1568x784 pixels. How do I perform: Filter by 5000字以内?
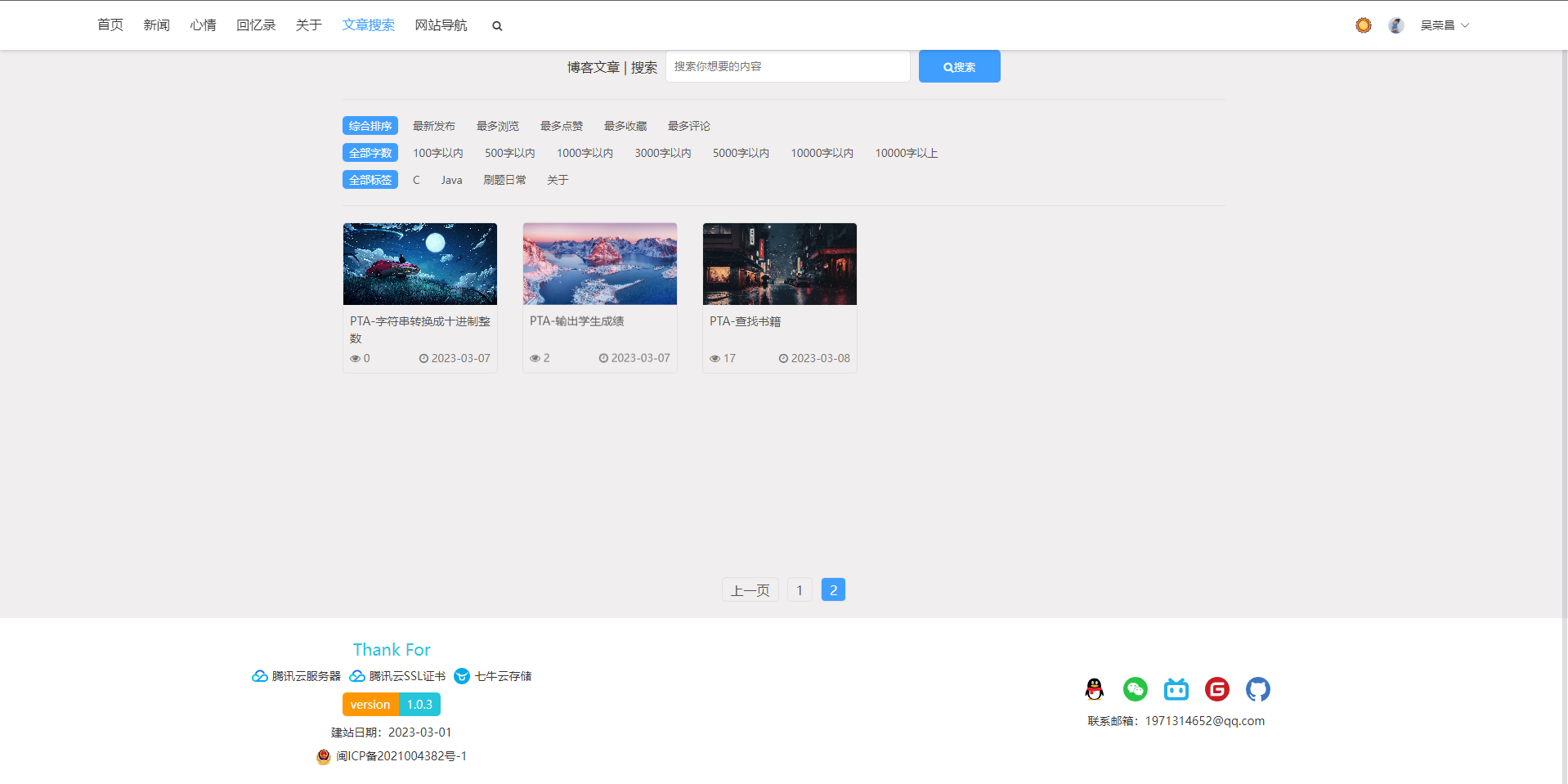pos(741,153)
